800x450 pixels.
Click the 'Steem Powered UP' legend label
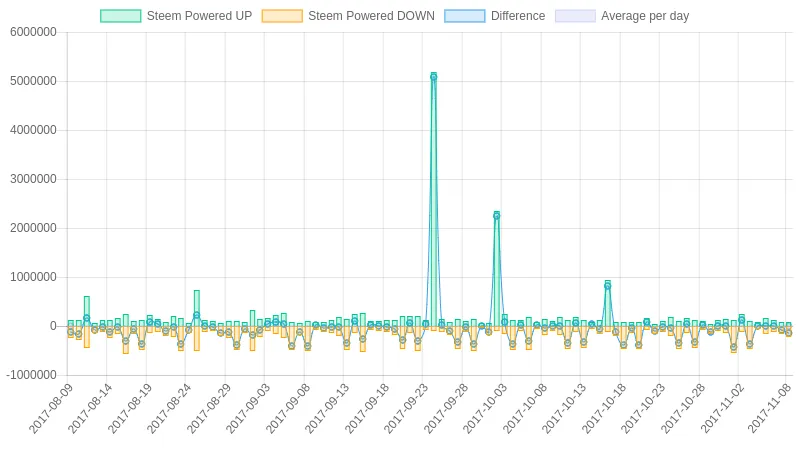[x=199, y=16]
